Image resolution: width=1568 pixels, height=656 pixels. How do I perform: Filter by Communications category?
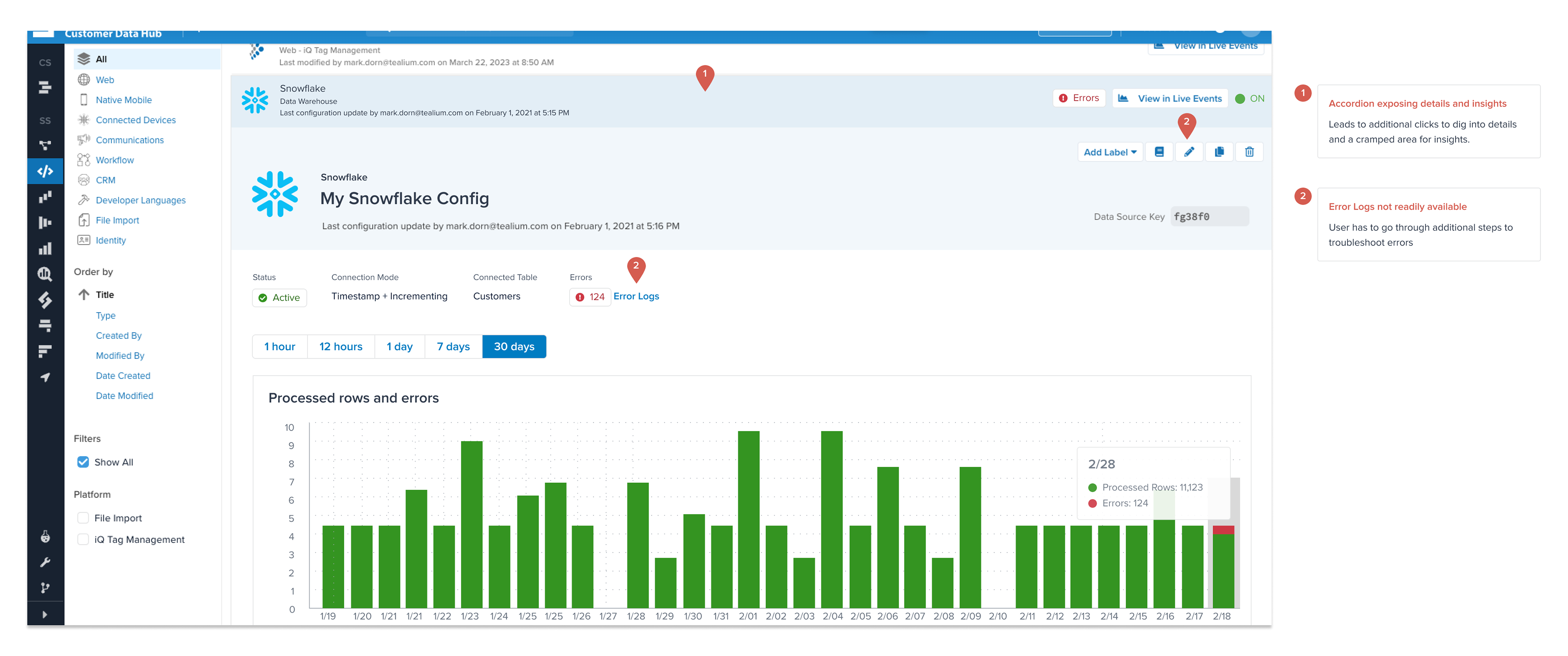[x=130, y=140]
